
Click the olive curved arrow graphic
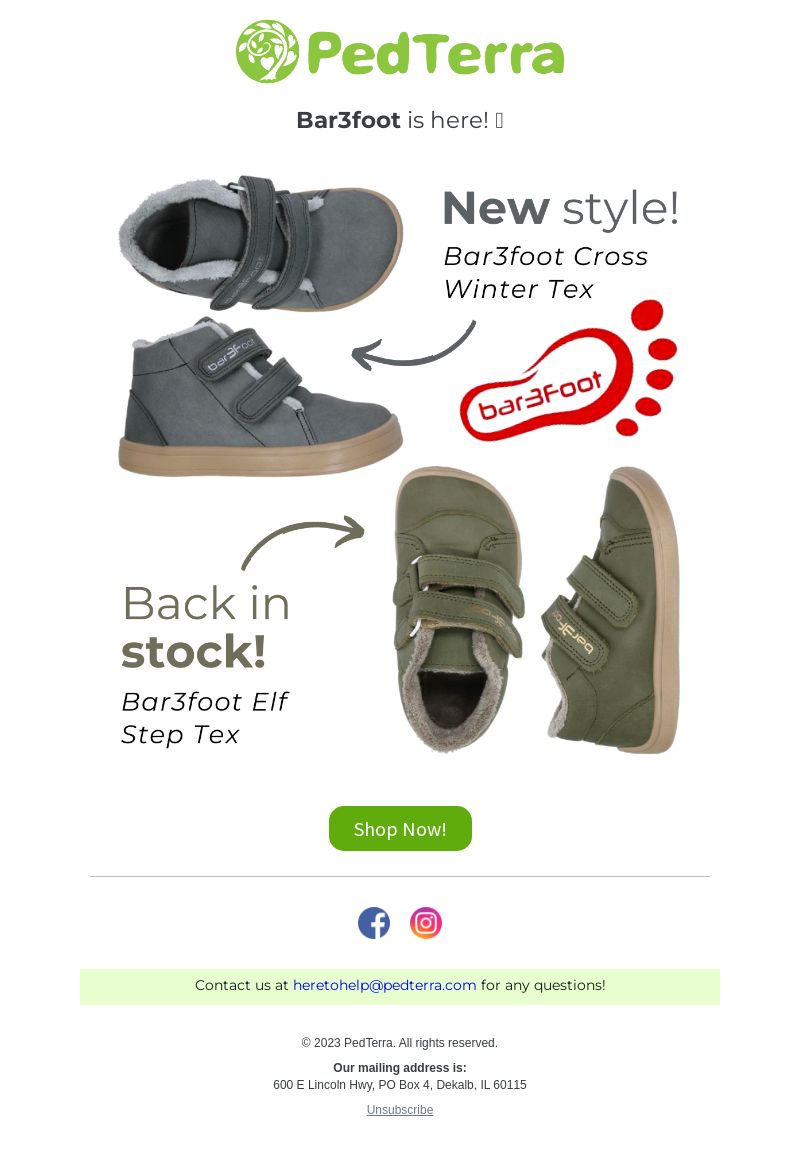303,542
